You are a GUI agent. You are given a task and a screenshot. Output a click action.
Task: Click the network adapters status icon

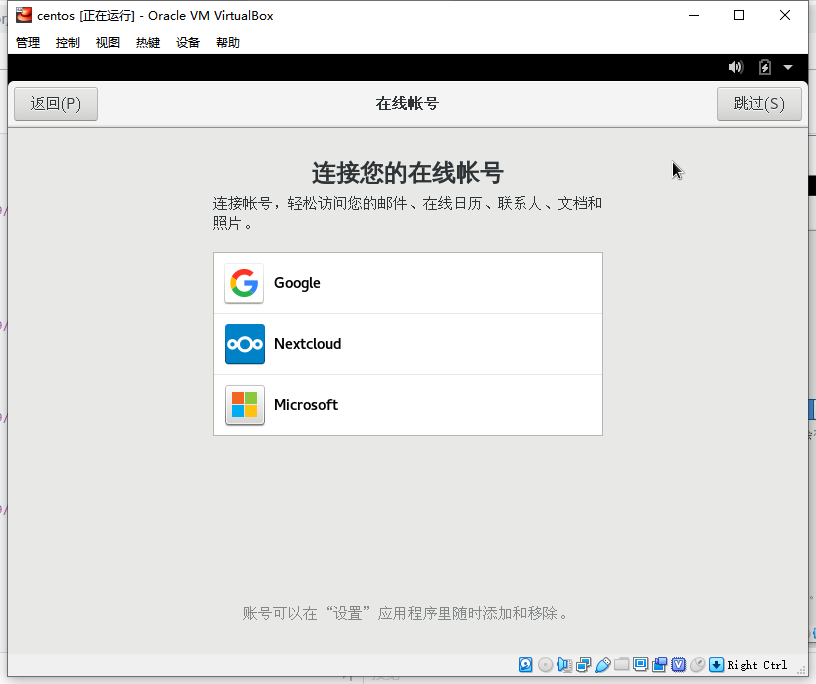[583, 665]
